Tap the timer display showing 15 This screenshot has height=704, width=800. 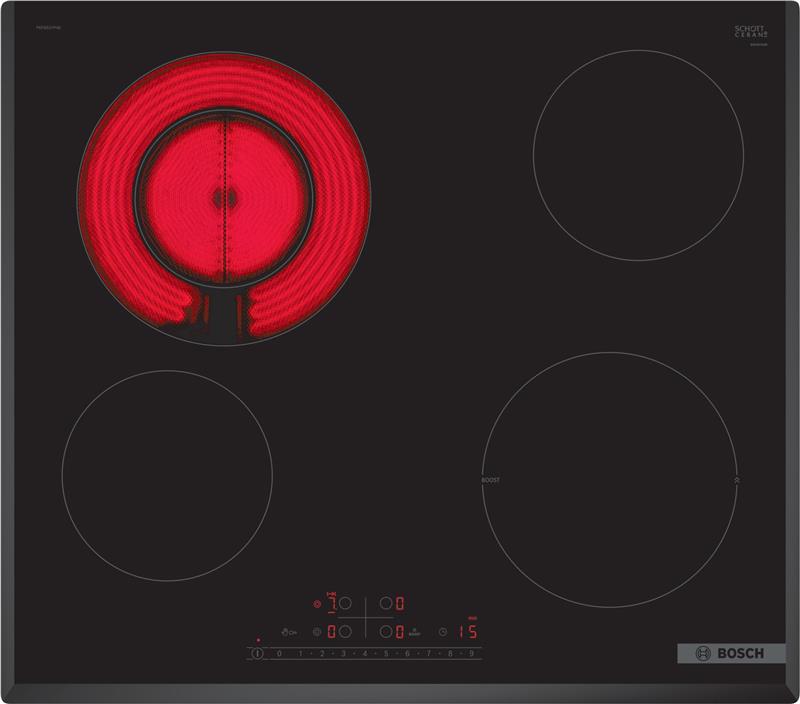tap(467, 632)
